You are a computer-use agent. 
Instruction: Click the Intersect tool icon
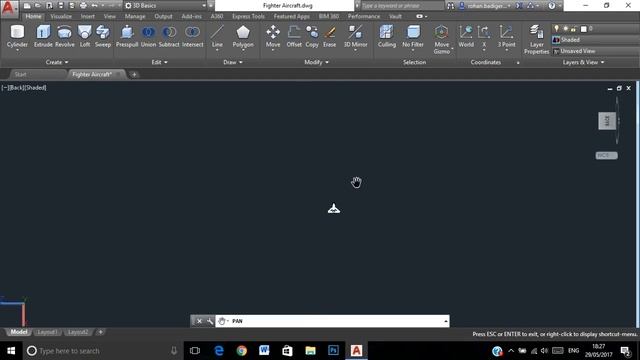click(x=192, y=32)
